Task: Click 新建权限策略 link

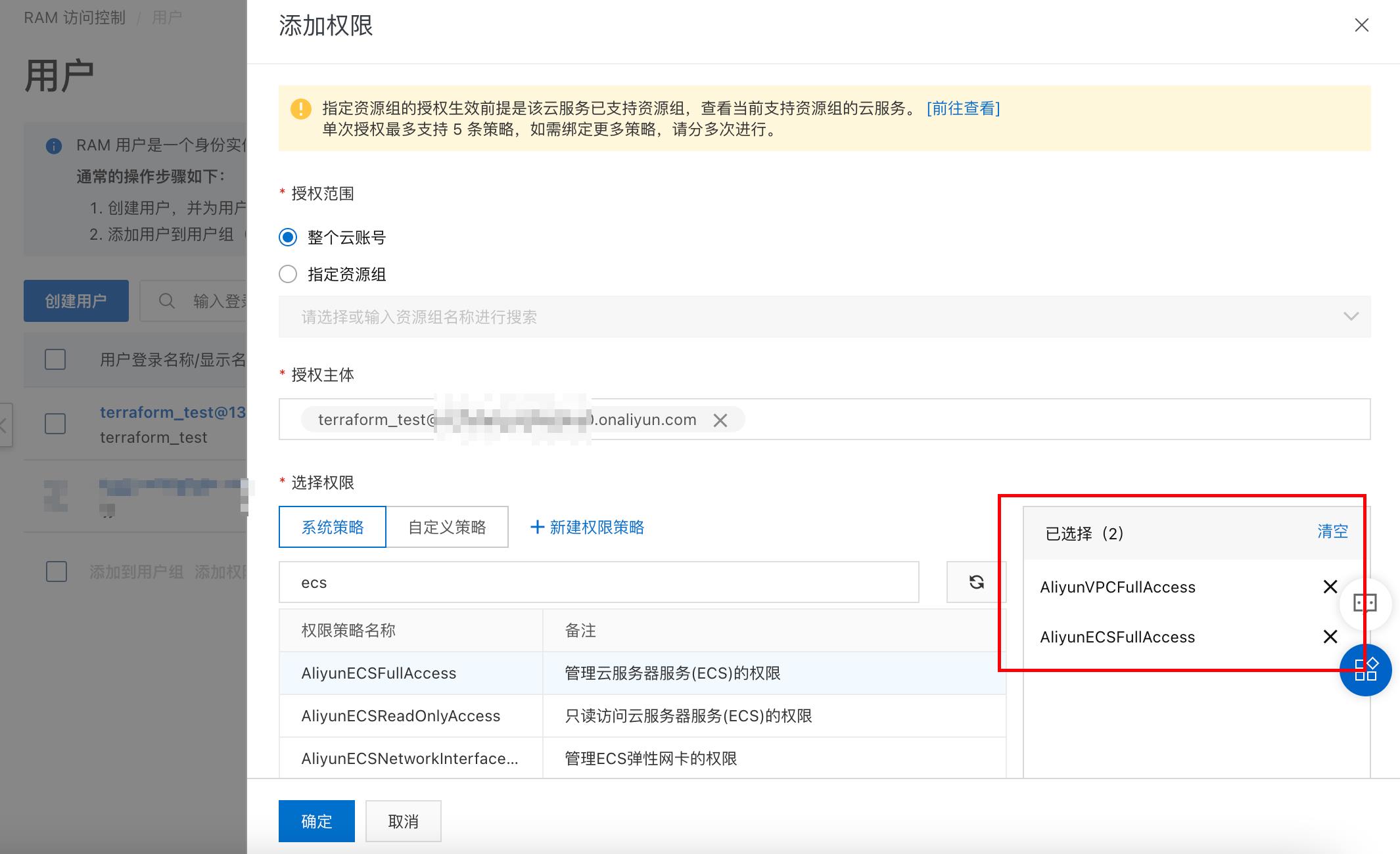Action: 597,527
